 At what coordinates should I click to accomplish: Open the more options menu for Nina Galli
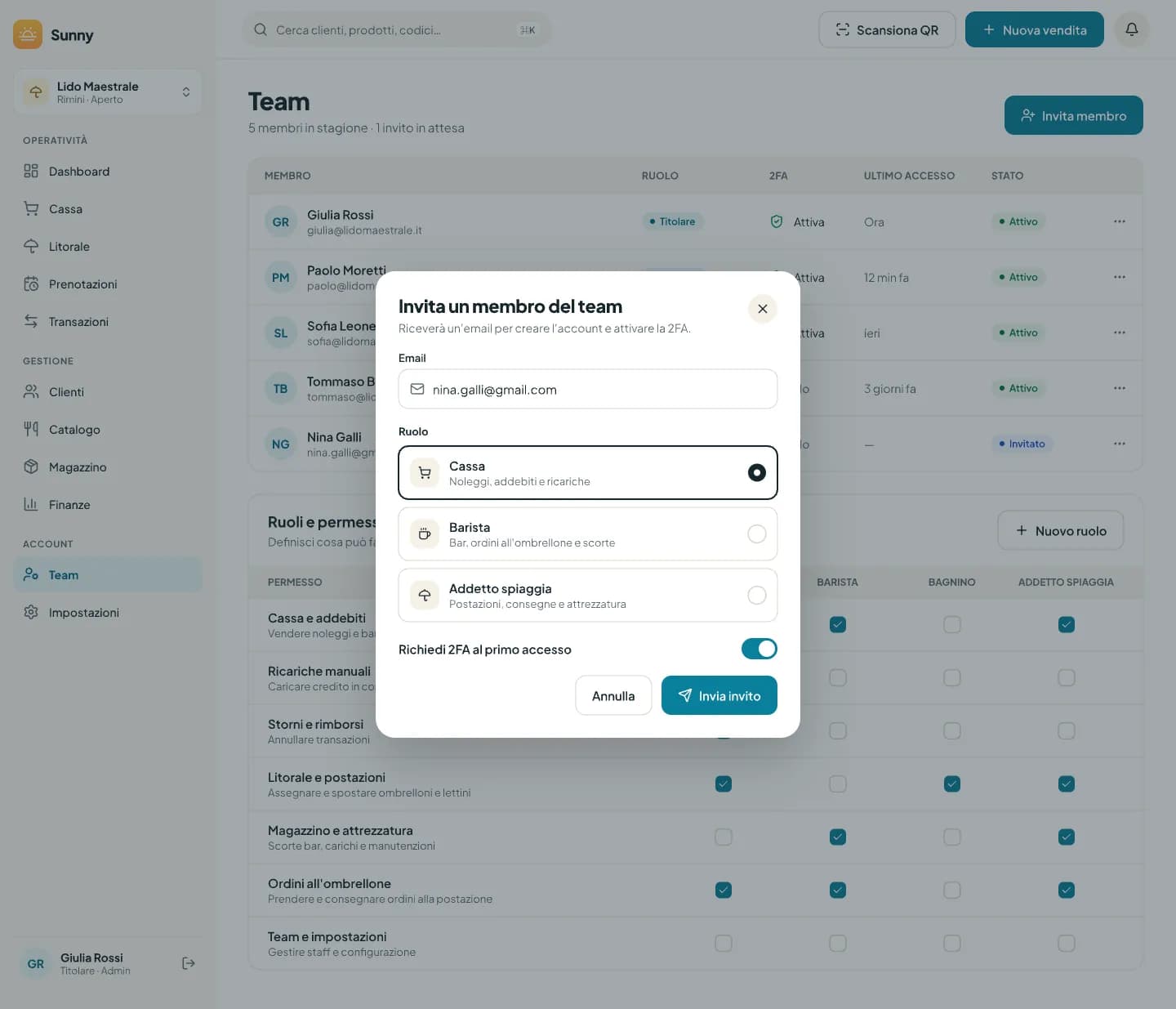[x=1119, y=444]
